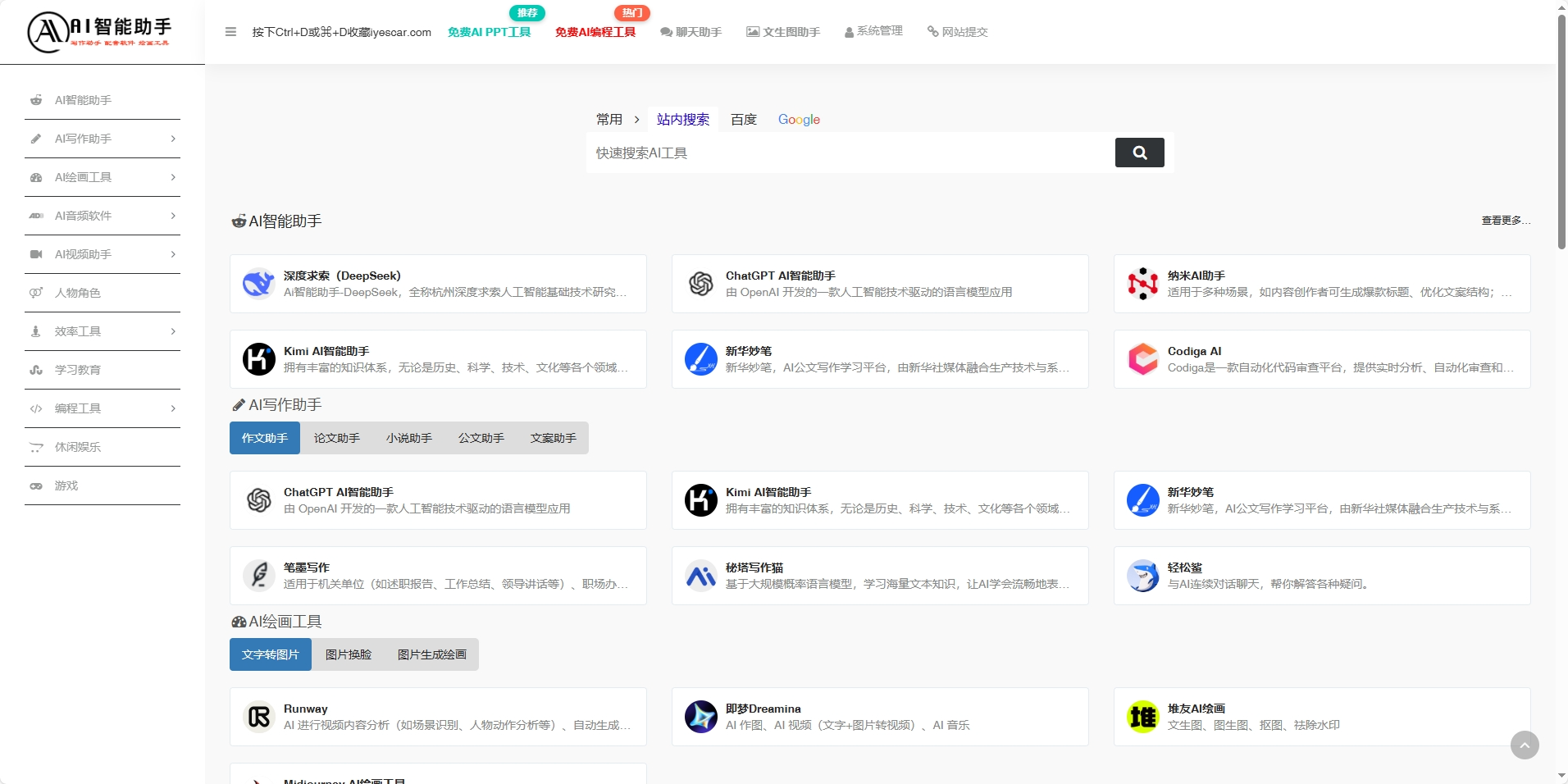Click the page's vertical scrollbar thumb
This screenshot has height=784, width=1568.
(1561, 131)
